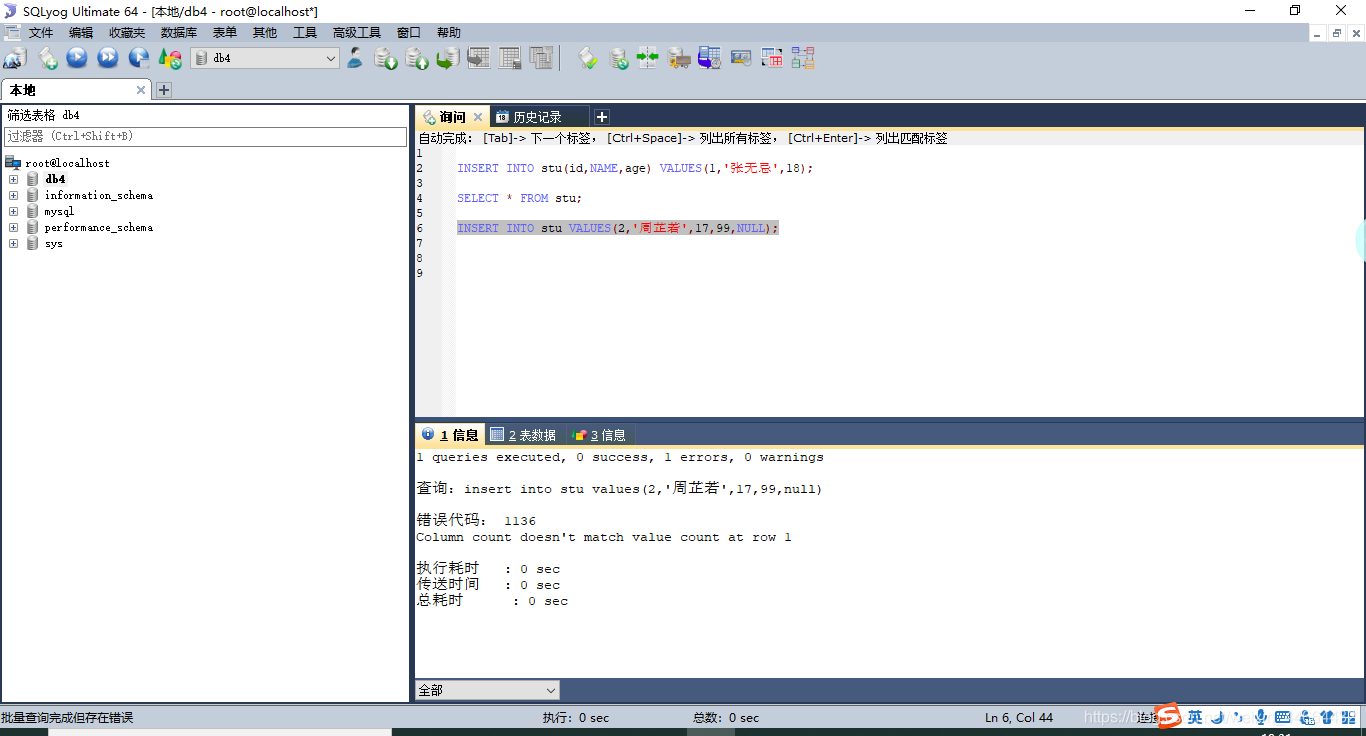The height and width of the screenshot is (736, 1366).
Task: Expand the db4 database node
Action: pyautogui.click(x=14, y=179)
